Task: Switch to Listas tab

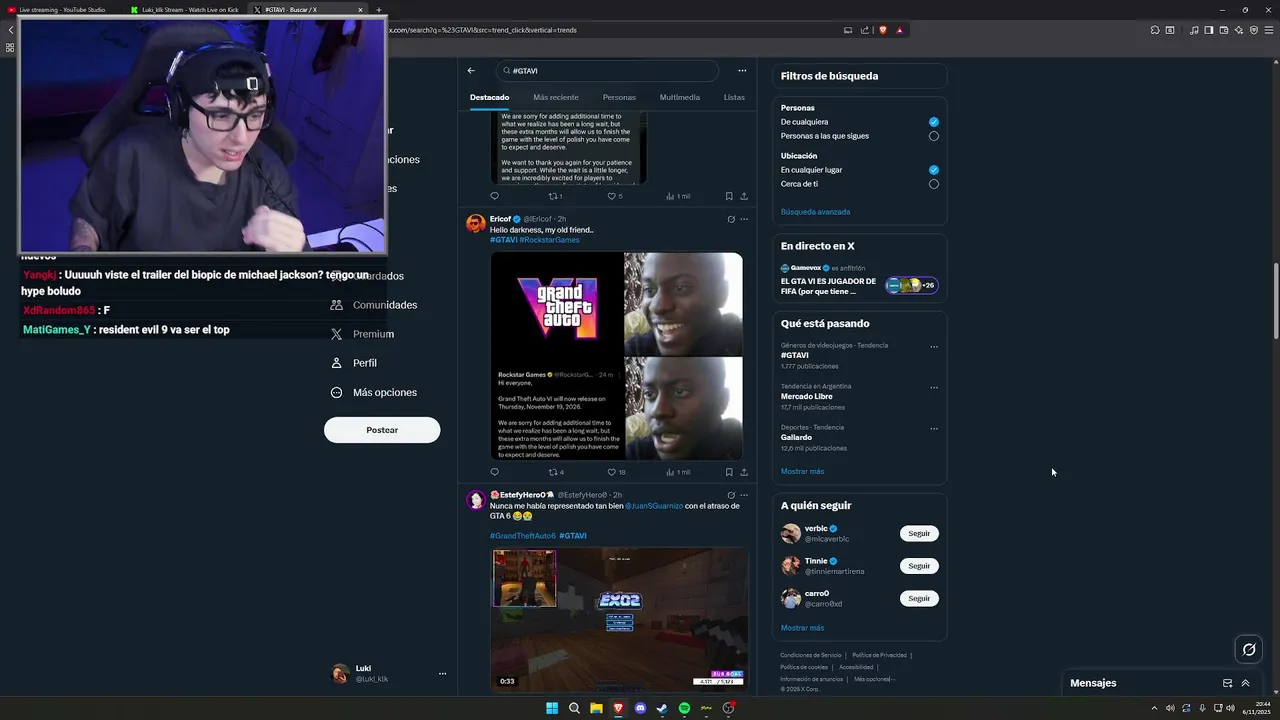Action: tap(734, 97)
